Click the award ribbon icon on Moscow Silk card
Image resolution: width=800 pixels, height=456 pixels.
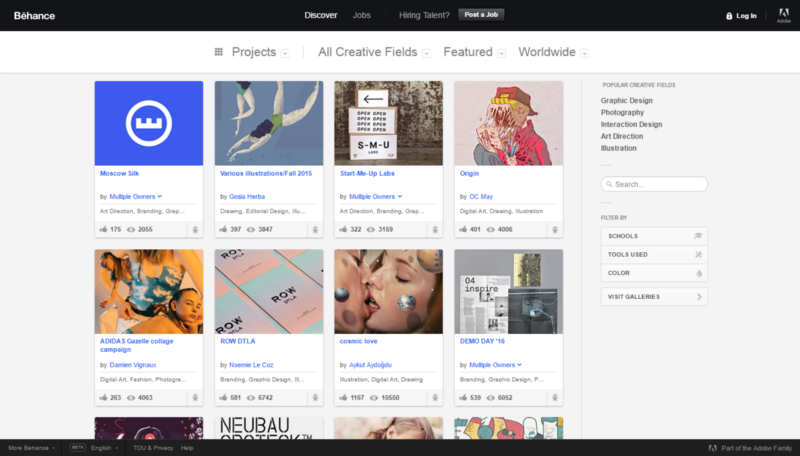pos(195,230)
